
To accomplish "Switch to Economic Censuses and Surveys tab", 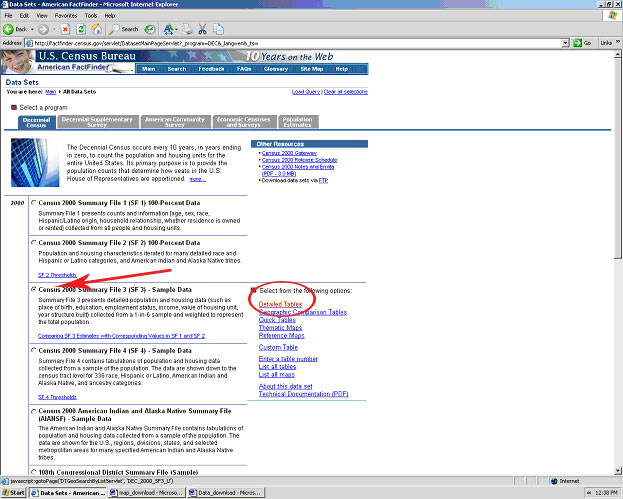I will pos(244,122).
